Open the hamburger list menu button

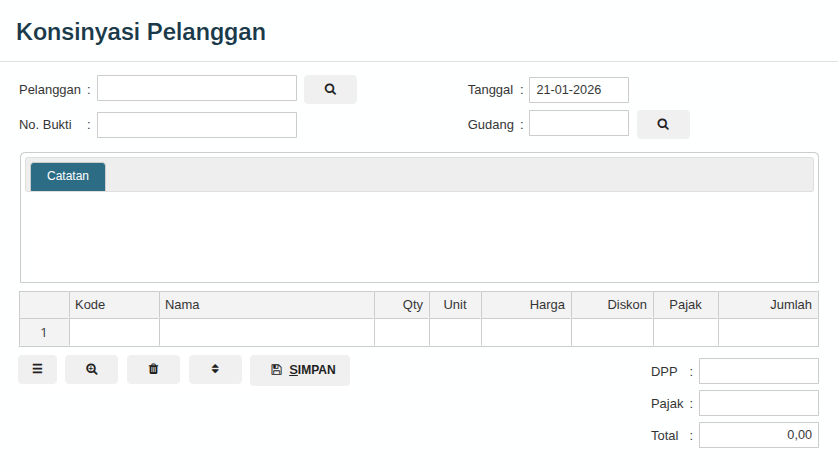click(37, 369)
